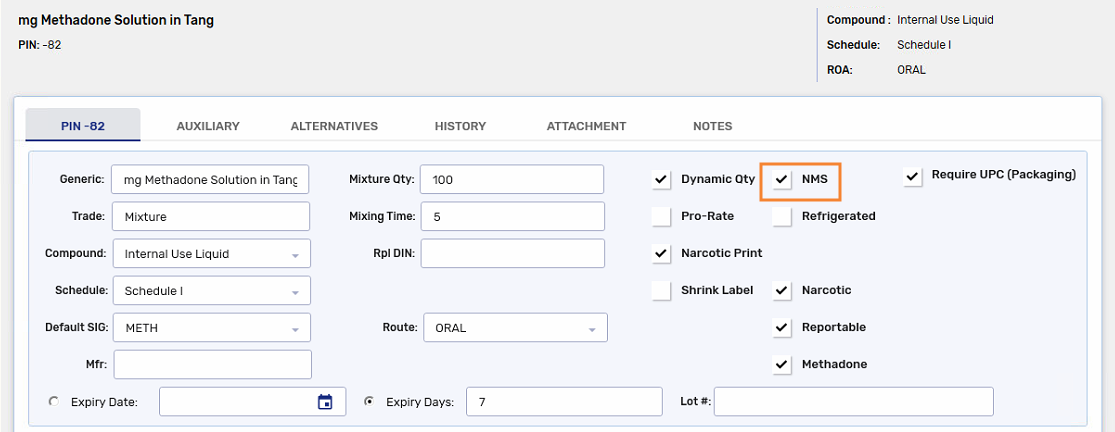Enable the Pro-Rate option
Screen dimensions: 1115x432
[x=661, y=216]
